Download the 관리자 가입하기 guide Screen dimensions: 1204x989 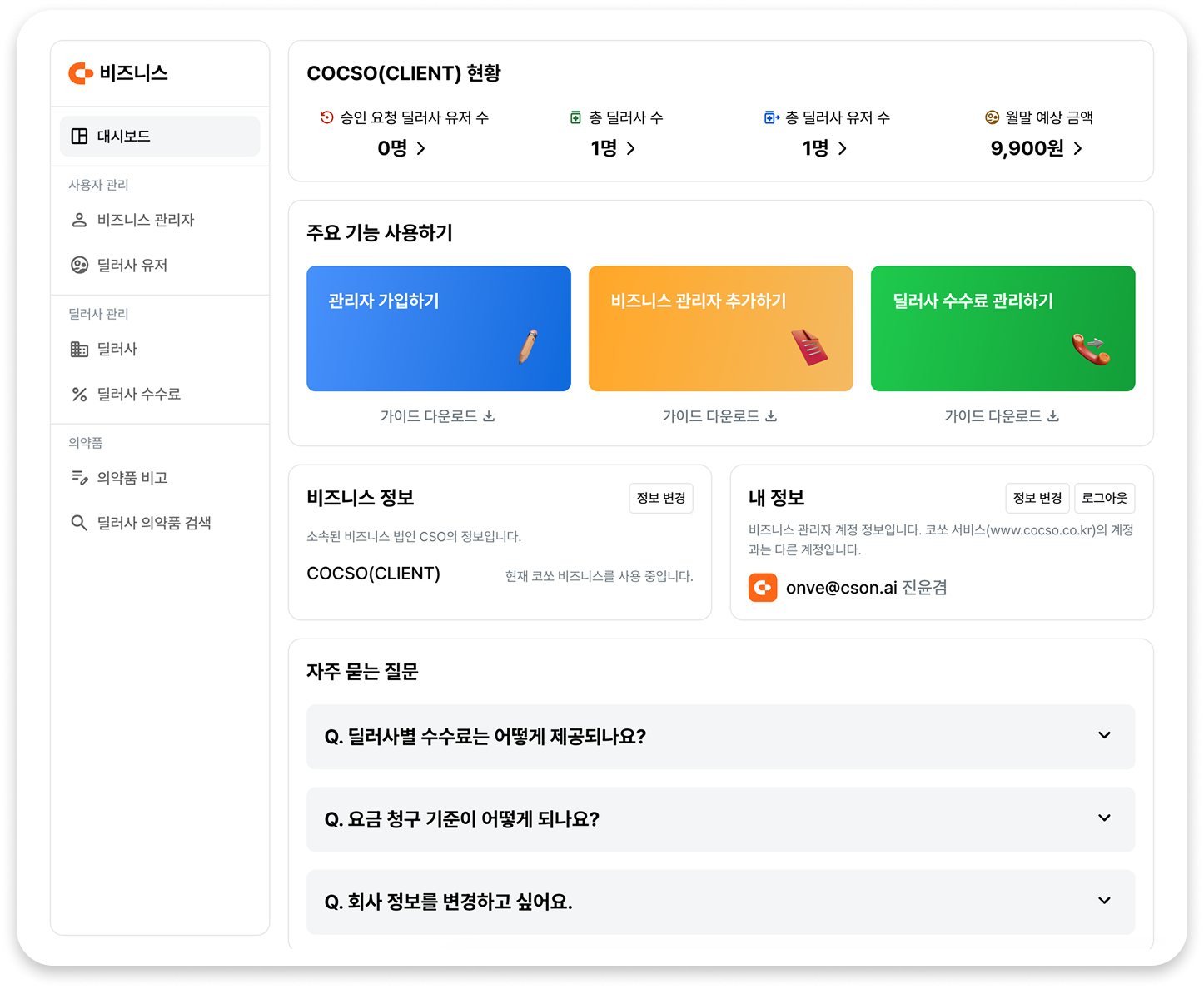(439, 415)
